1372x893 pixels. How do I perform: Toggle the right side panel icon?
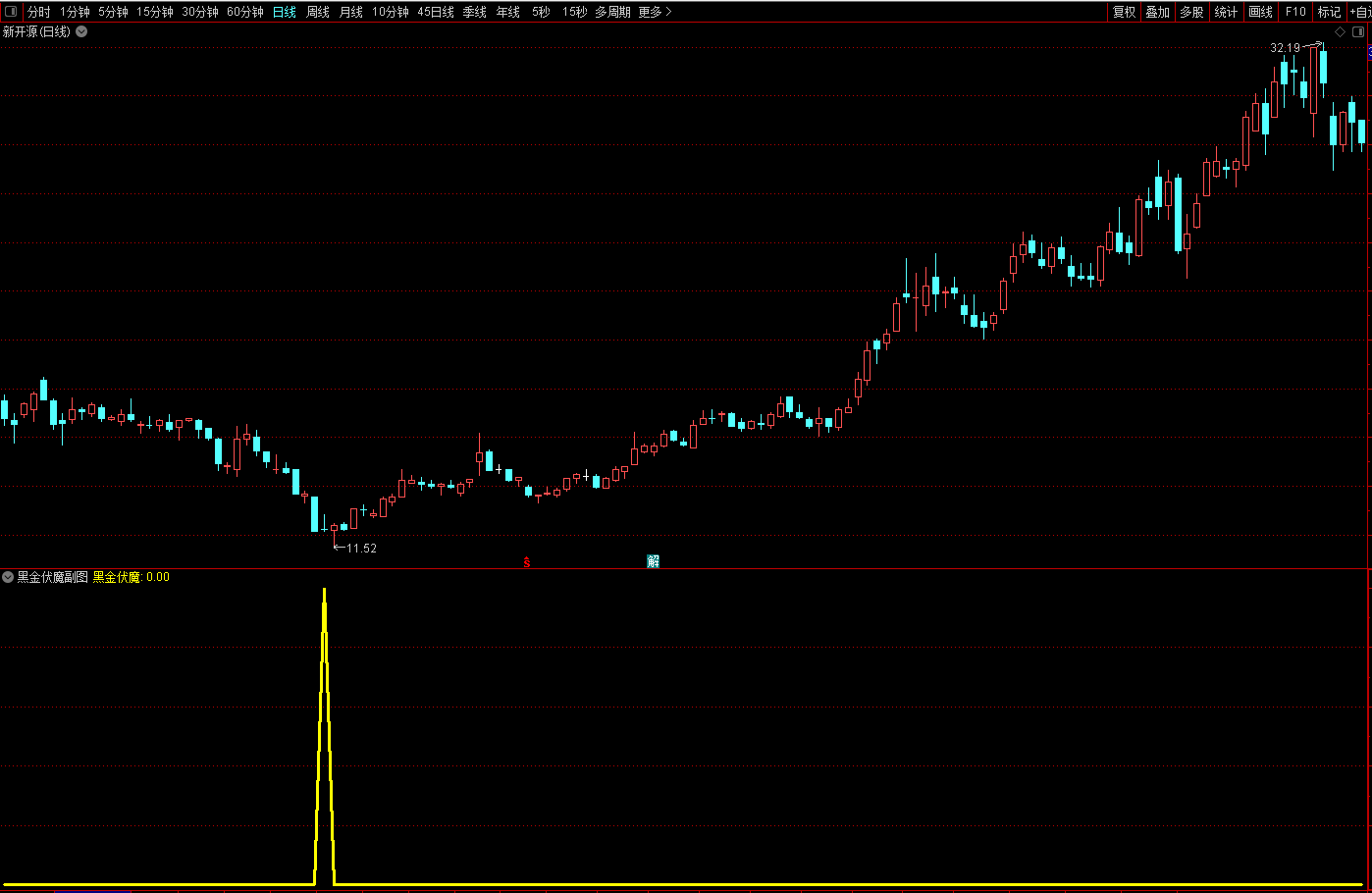coord(1358,32)
